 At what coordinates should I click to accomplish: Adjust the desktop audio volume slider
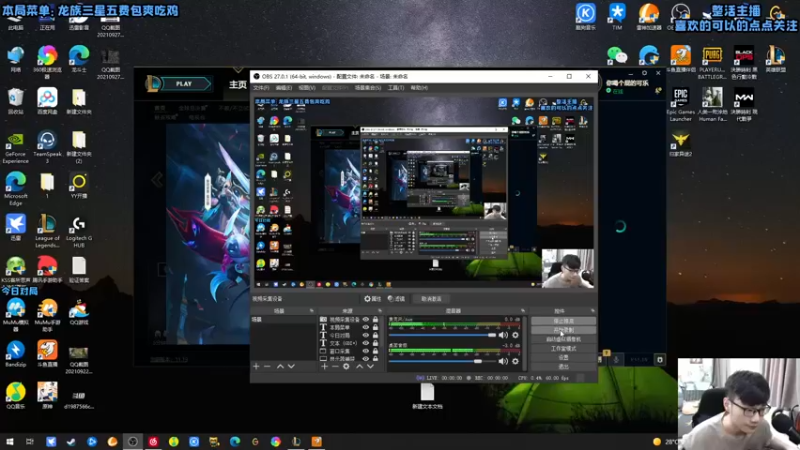442,361
